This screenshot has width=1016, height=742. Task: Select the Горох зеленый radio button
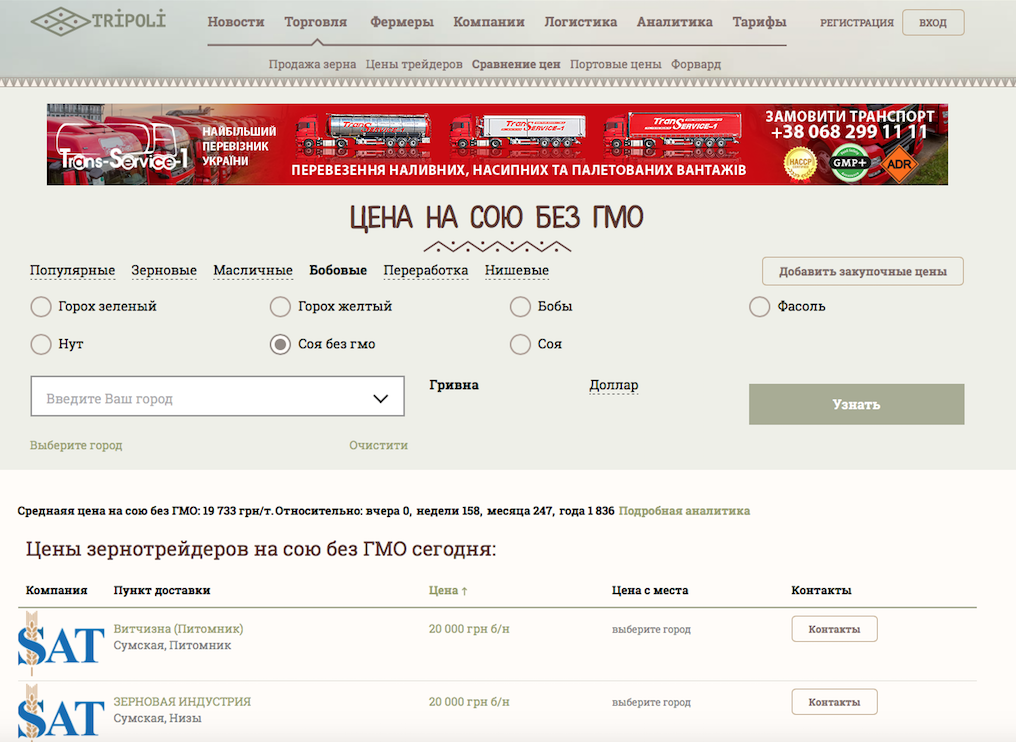tap(41, 307)
